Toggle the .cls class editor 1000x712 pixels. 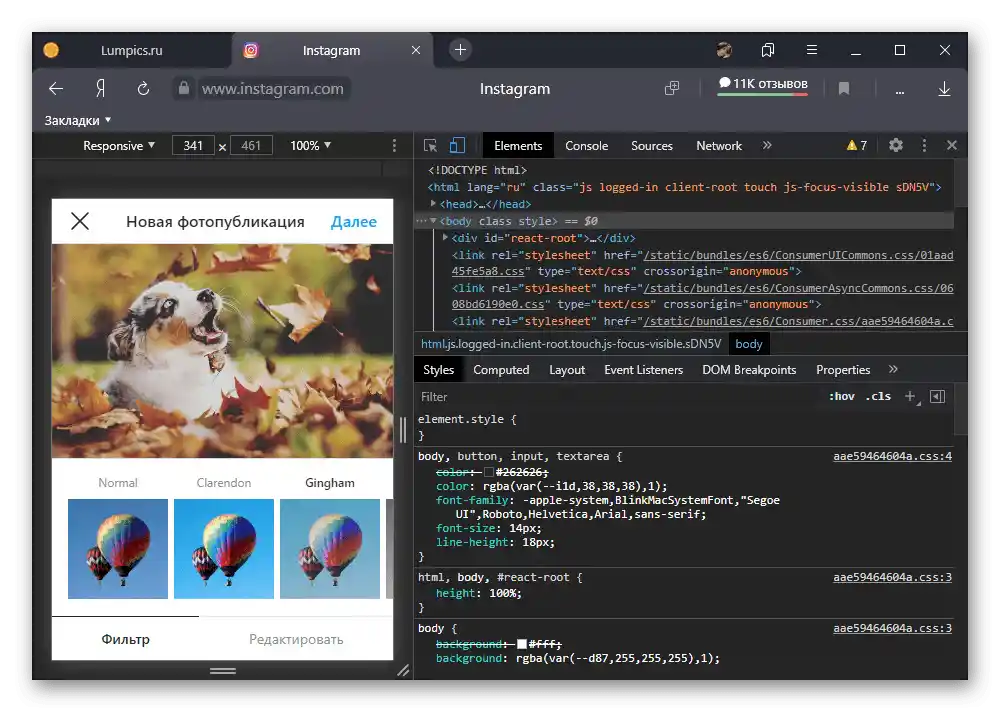pyautogui.click(x=878, y=397)
